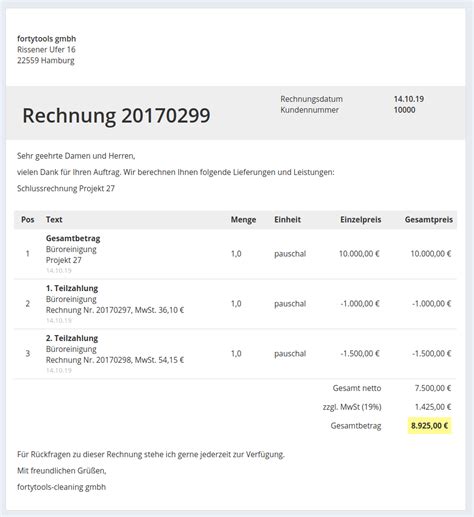
Task: Select the fortytools gmbh company name
Action: [47, 39]
